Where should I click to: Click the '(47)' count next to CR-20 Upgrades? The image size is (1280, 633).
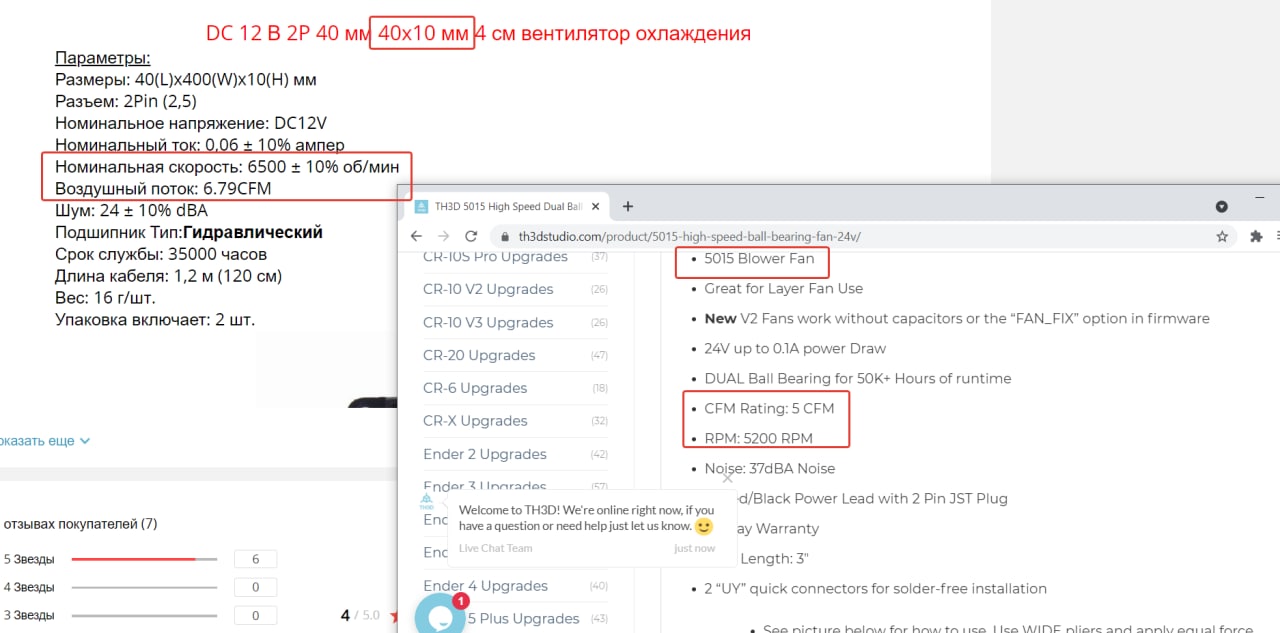[599, 355]
